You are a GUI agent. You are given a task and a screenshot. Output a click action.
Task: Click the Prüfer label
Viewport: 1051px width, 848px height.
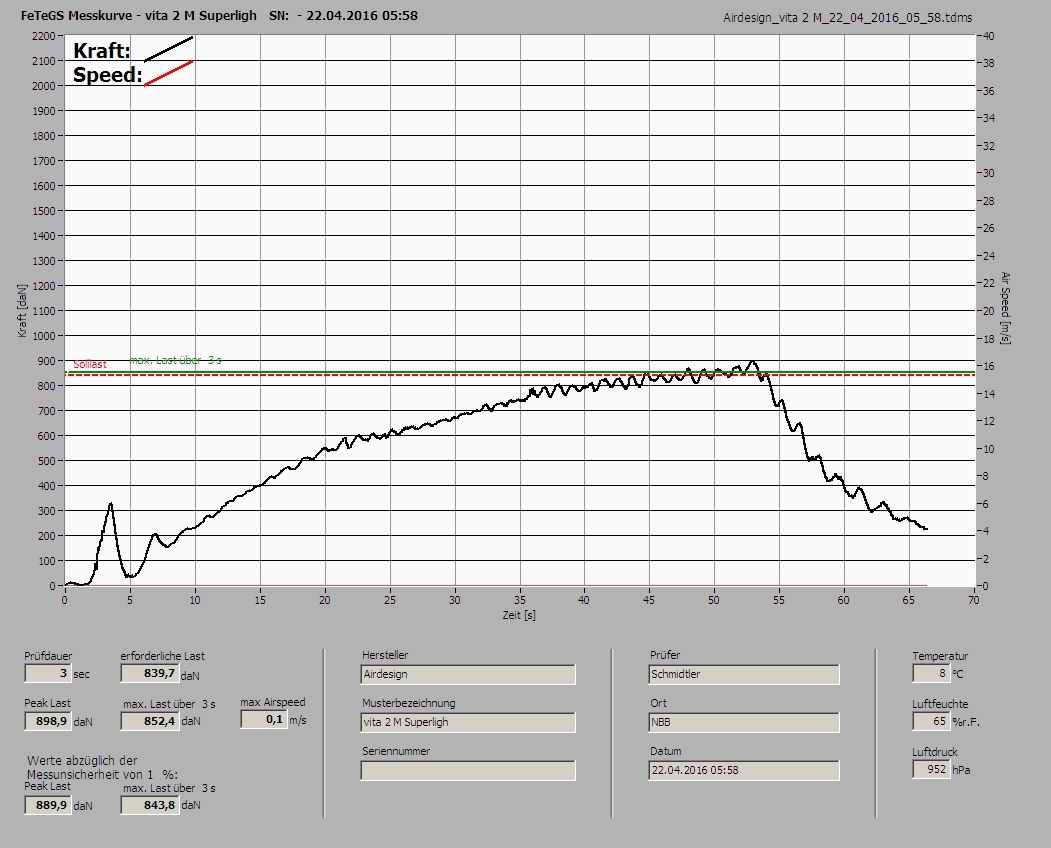point(665,655)
